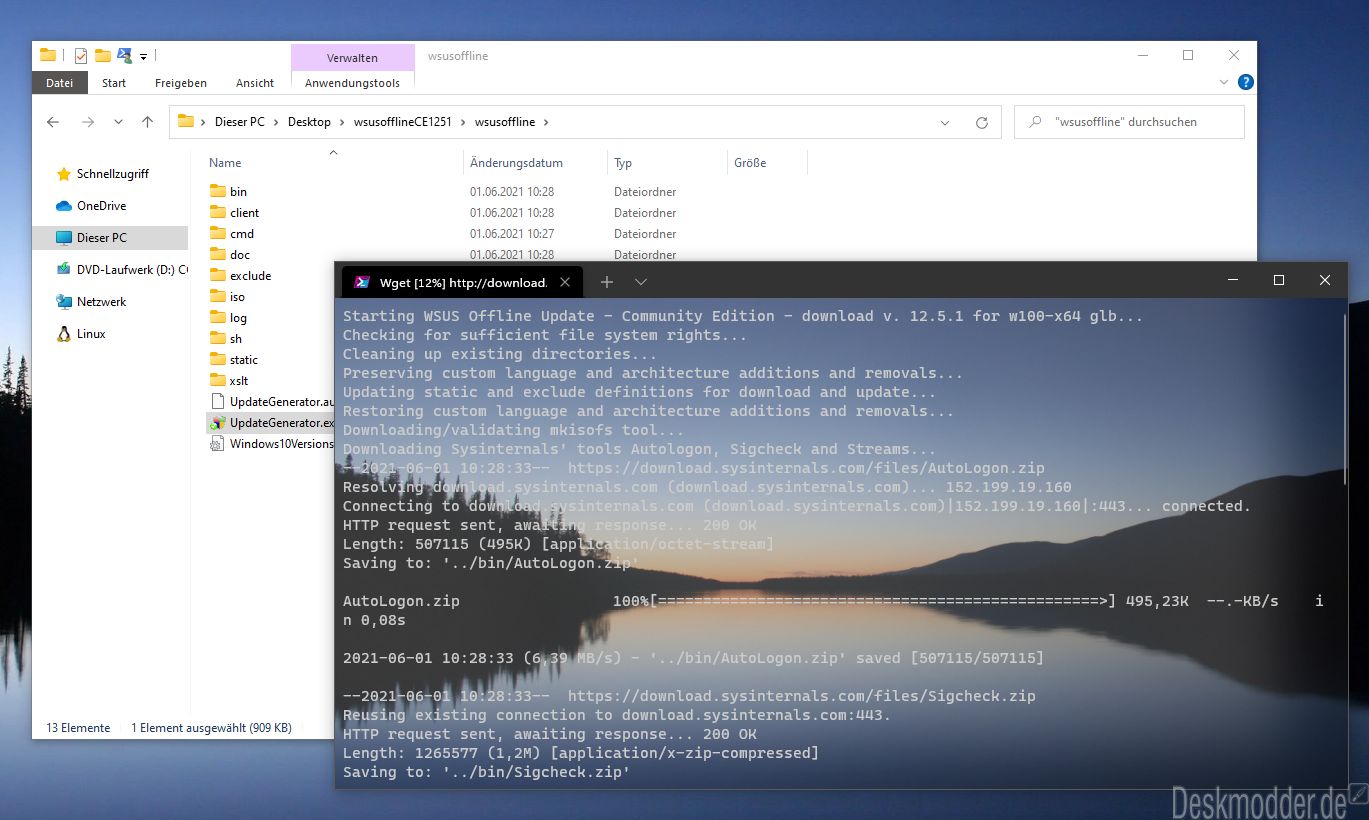Viewport: 1369px width, 820px height.
Task: Select Linux in navigation pane
Action: 91,334
